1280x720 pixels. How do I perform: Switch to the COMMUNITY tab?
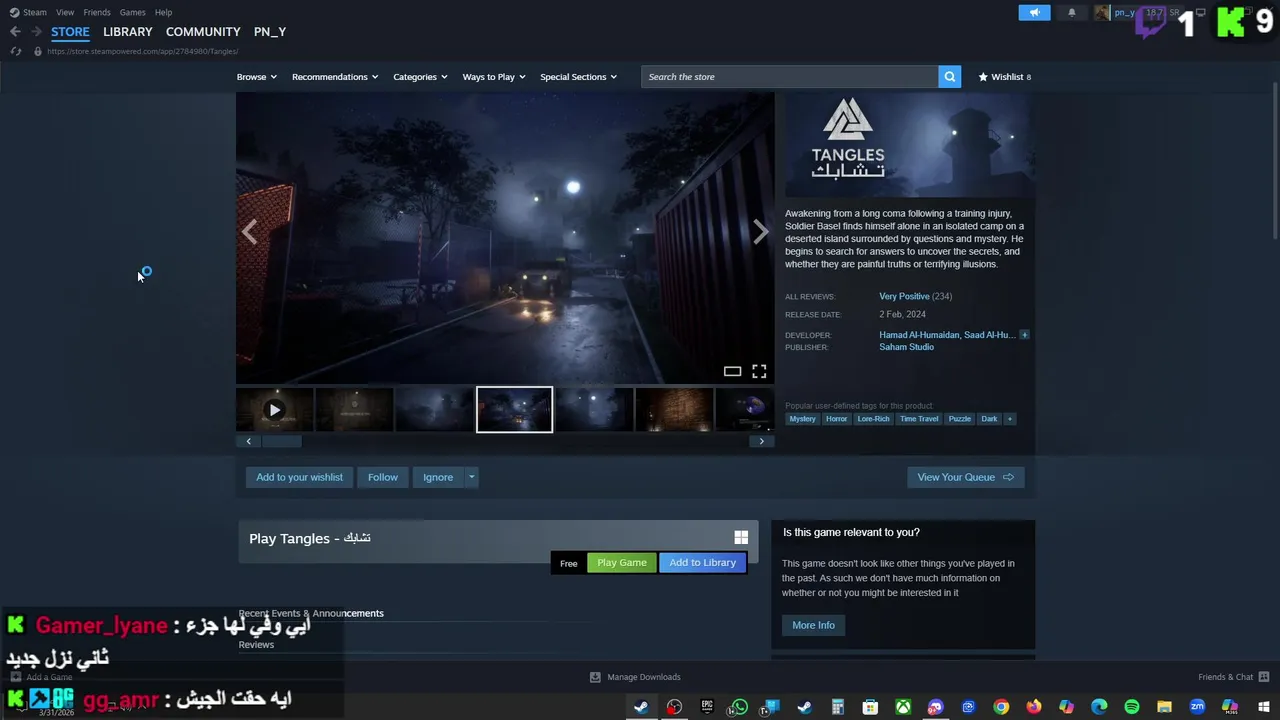pyautogui.click(x=203, y=32)
